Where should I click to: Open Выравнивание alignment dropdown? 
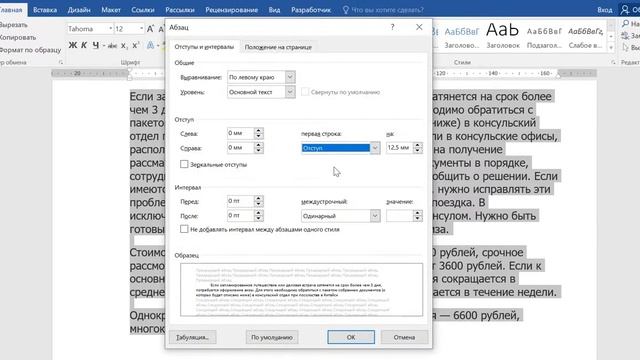[290, 77]
